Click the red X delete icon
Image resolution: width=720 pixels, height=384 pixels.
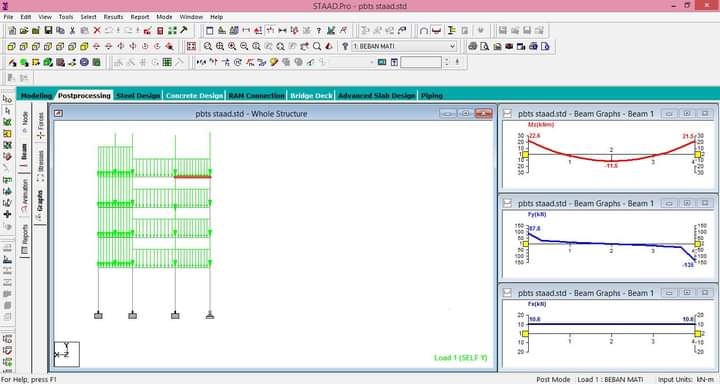[x=97, y=31]
